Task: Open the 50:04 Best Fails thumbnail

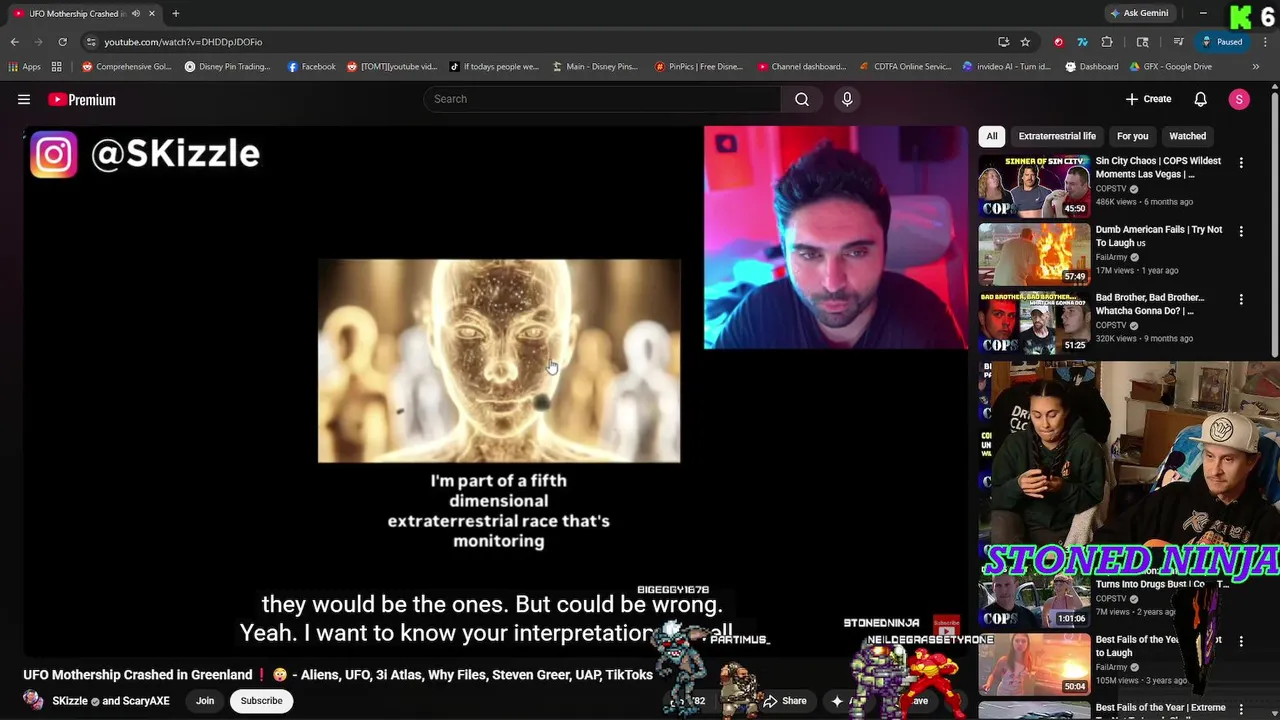Action: click(x=1034, y=664)
